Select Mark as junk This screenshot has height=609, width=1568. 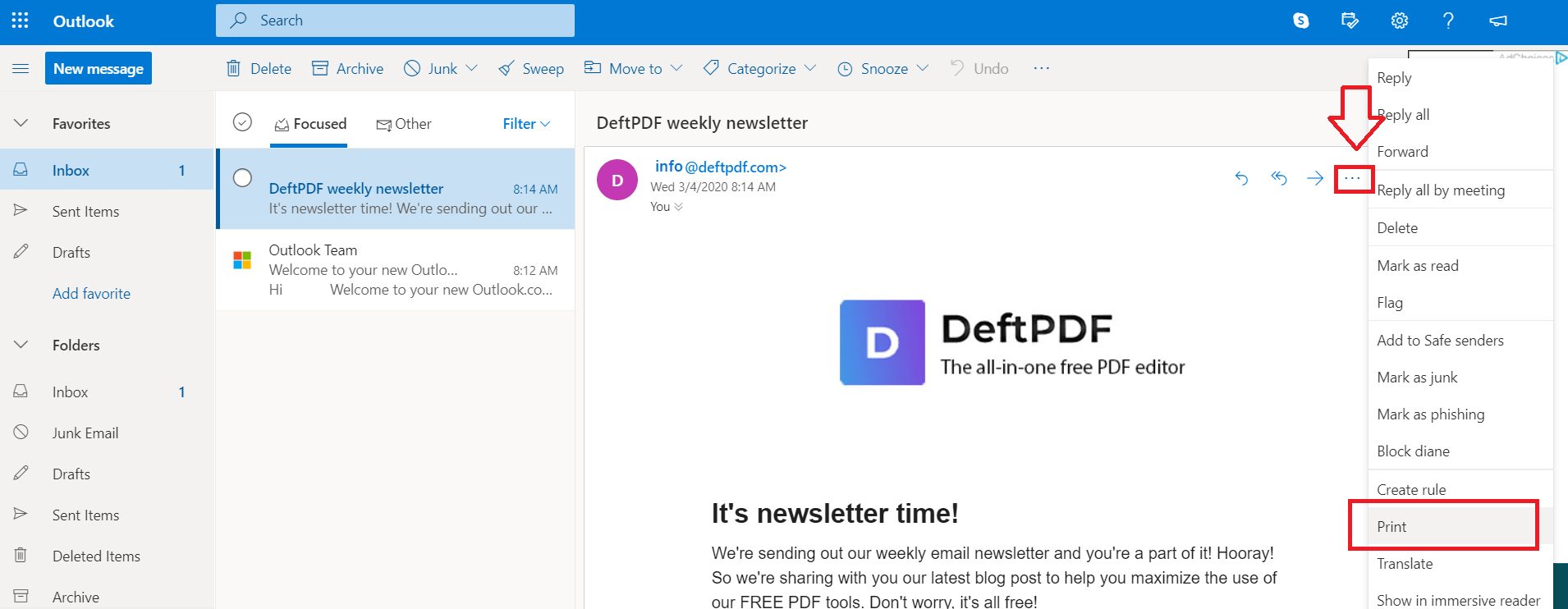[x=1460, y=378]
